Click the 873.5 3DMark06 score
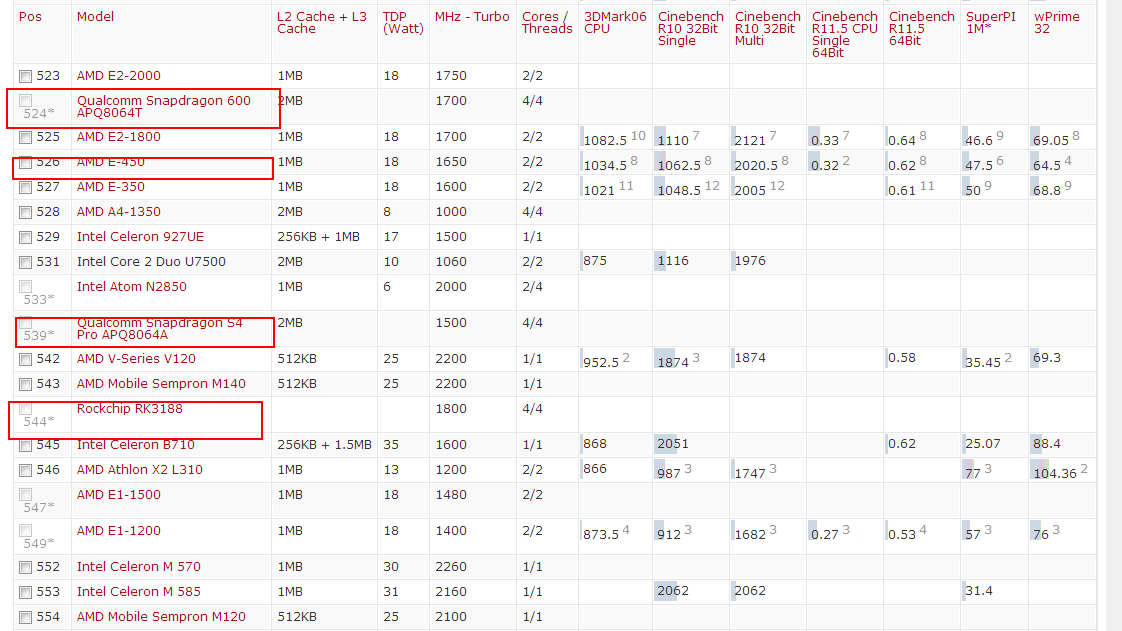This screenshot has height=631, width=1122. 601,534
